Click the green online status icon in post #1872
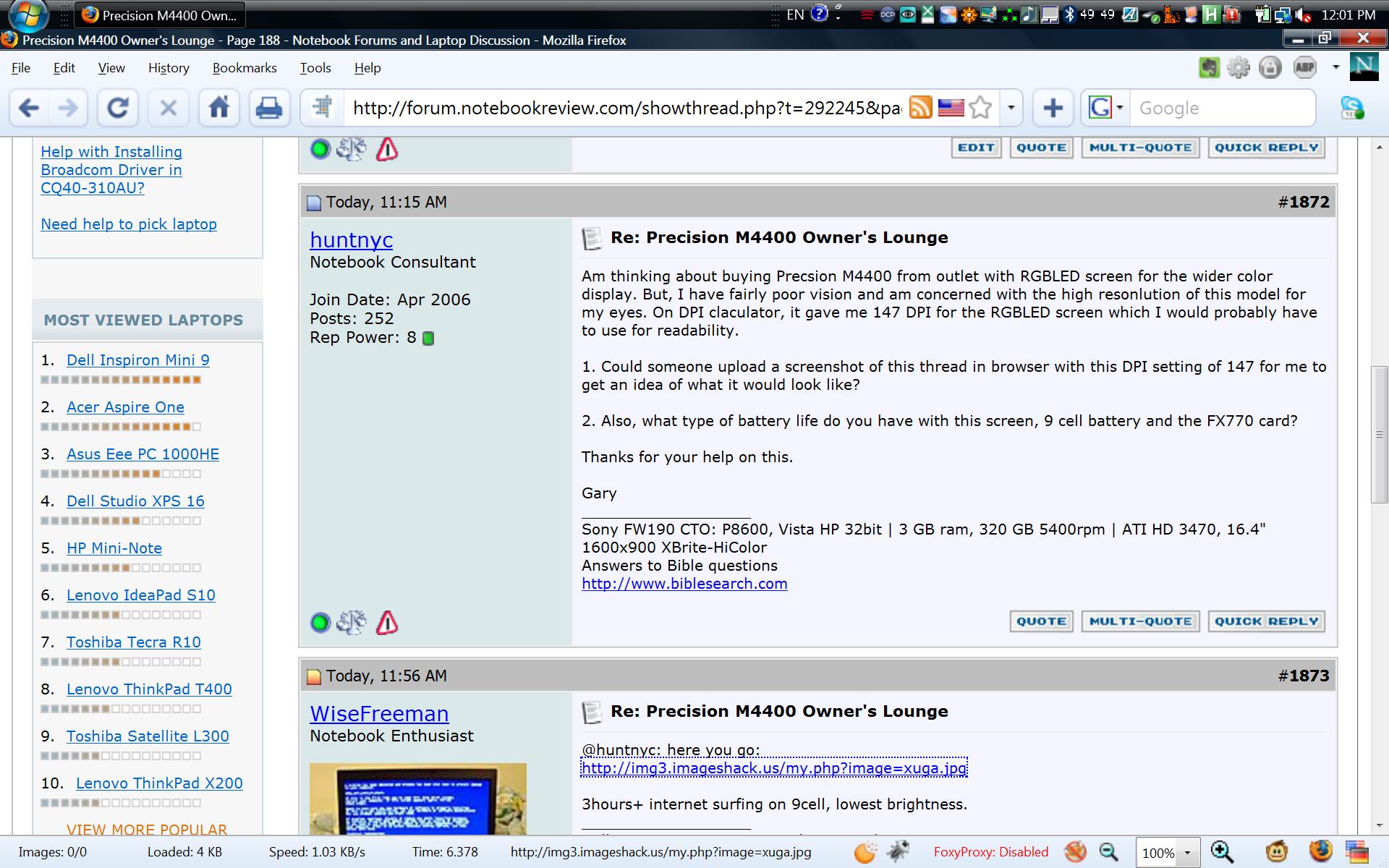Image resolution: width=1389 pixels, height=868 pixels. (320, 622)
